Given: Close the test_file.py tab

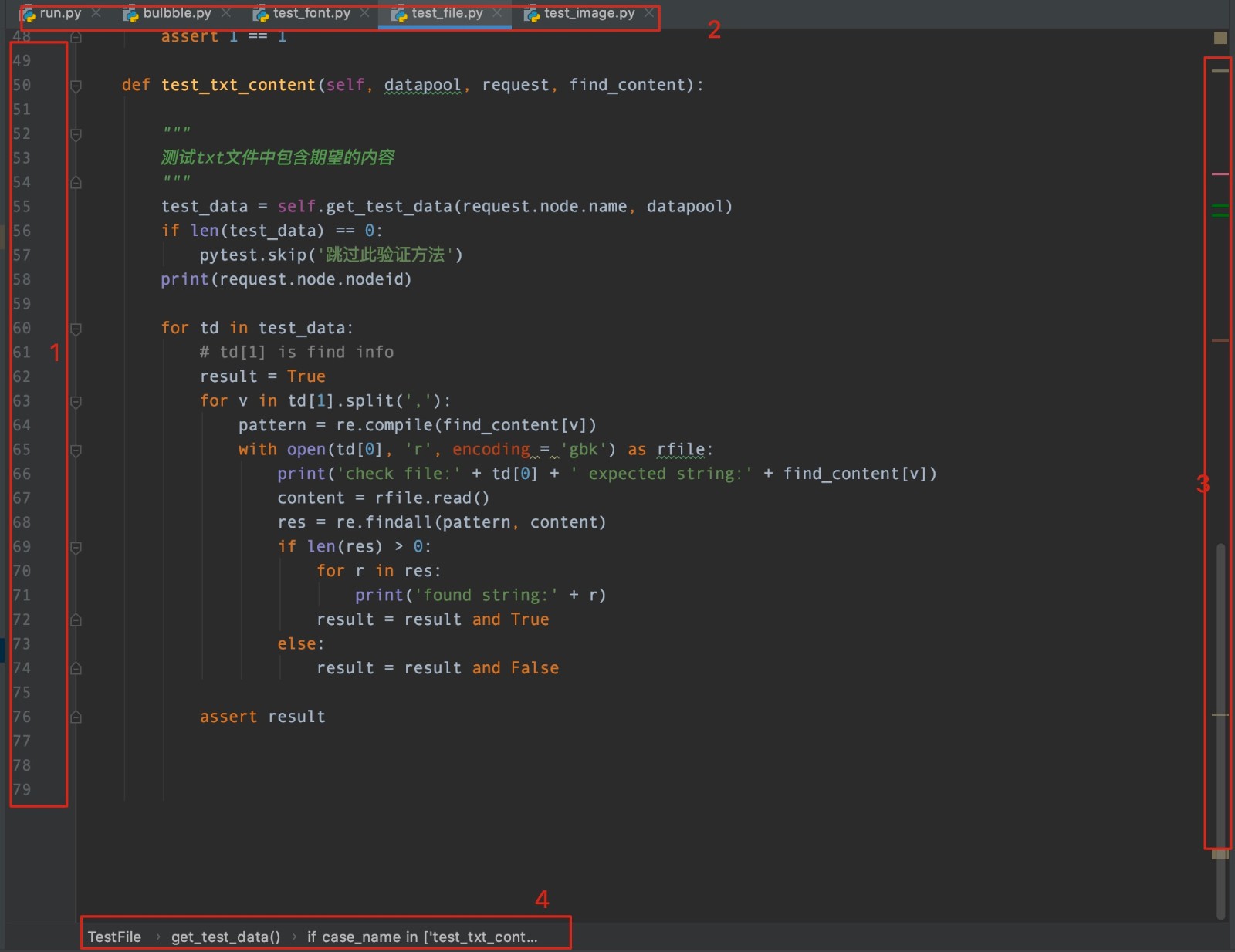Looking at the screenshot, I should [497, 13].
